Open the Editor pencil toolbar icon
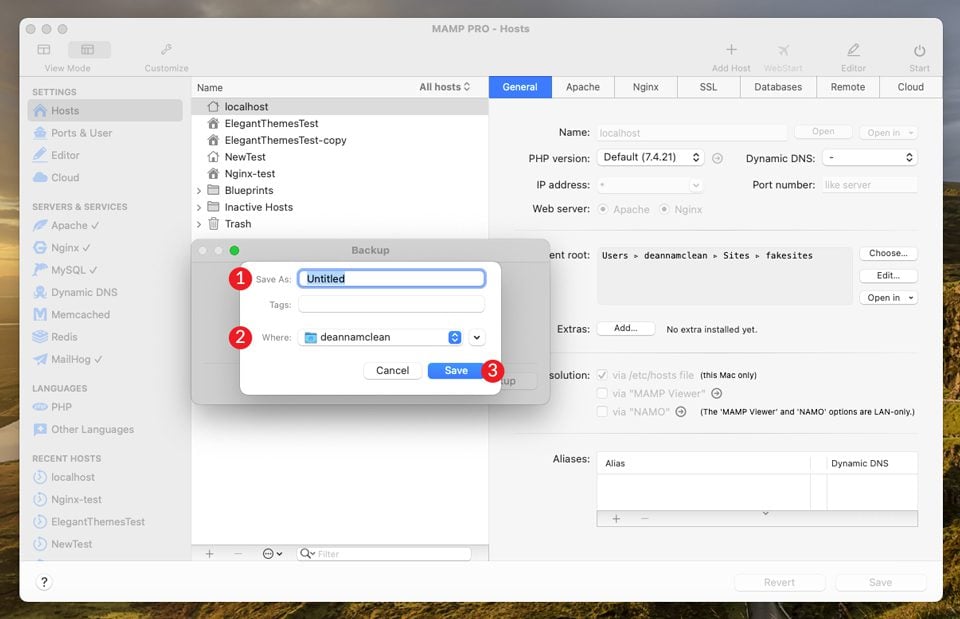This screenshot has width=960, height=619. click(853, 51)
